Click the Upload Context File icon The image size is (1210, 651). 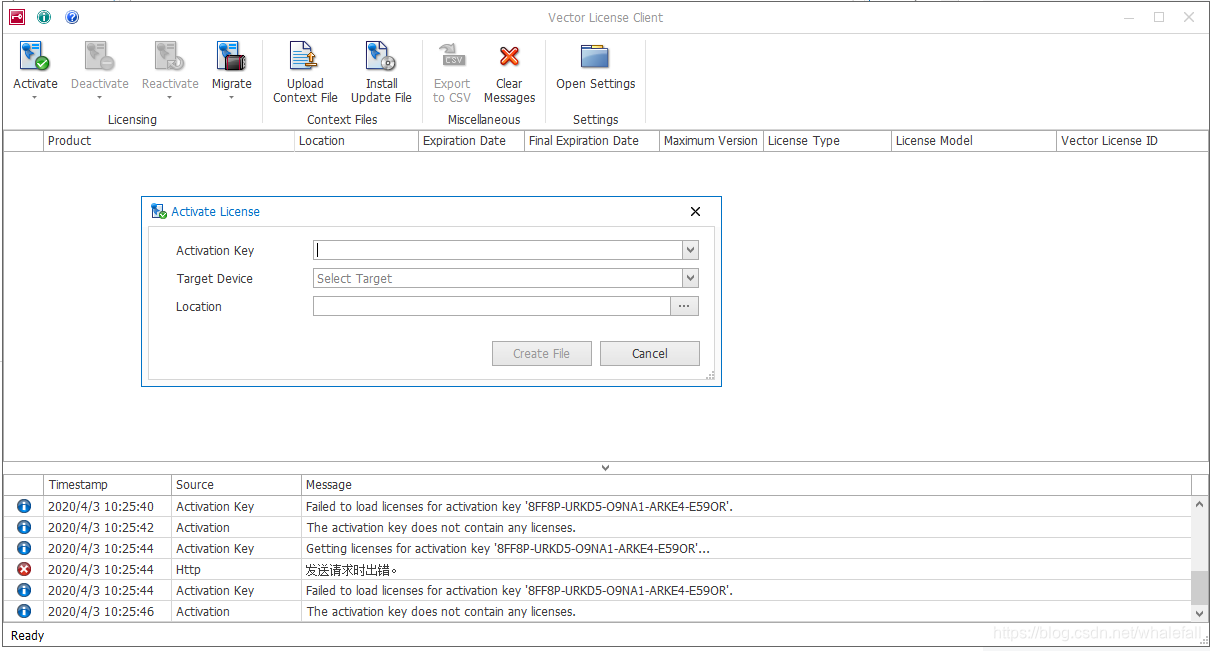pos(304,57)
